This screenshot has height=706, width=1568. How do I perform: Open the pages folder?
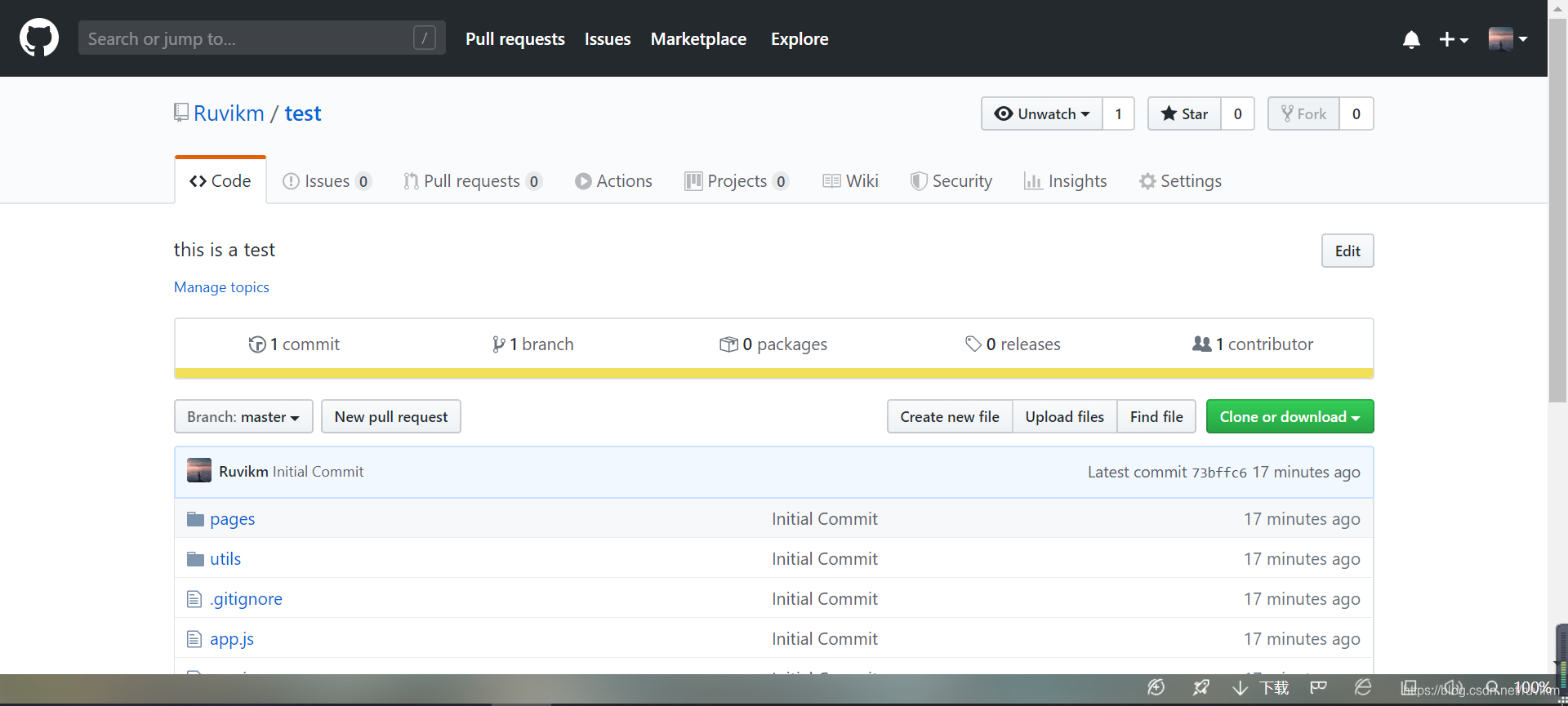(x=233, y=519)
